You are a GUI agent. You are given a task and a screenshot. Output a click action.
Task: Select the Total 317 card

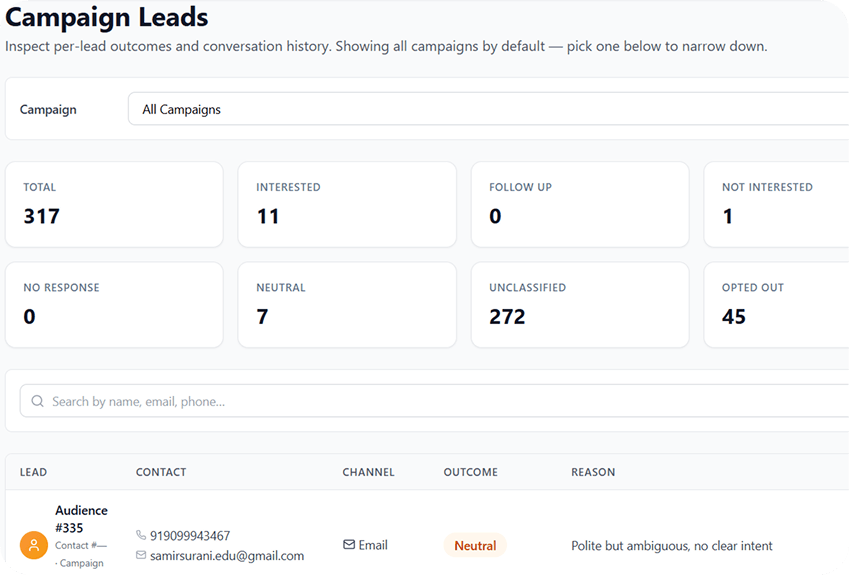114,205
